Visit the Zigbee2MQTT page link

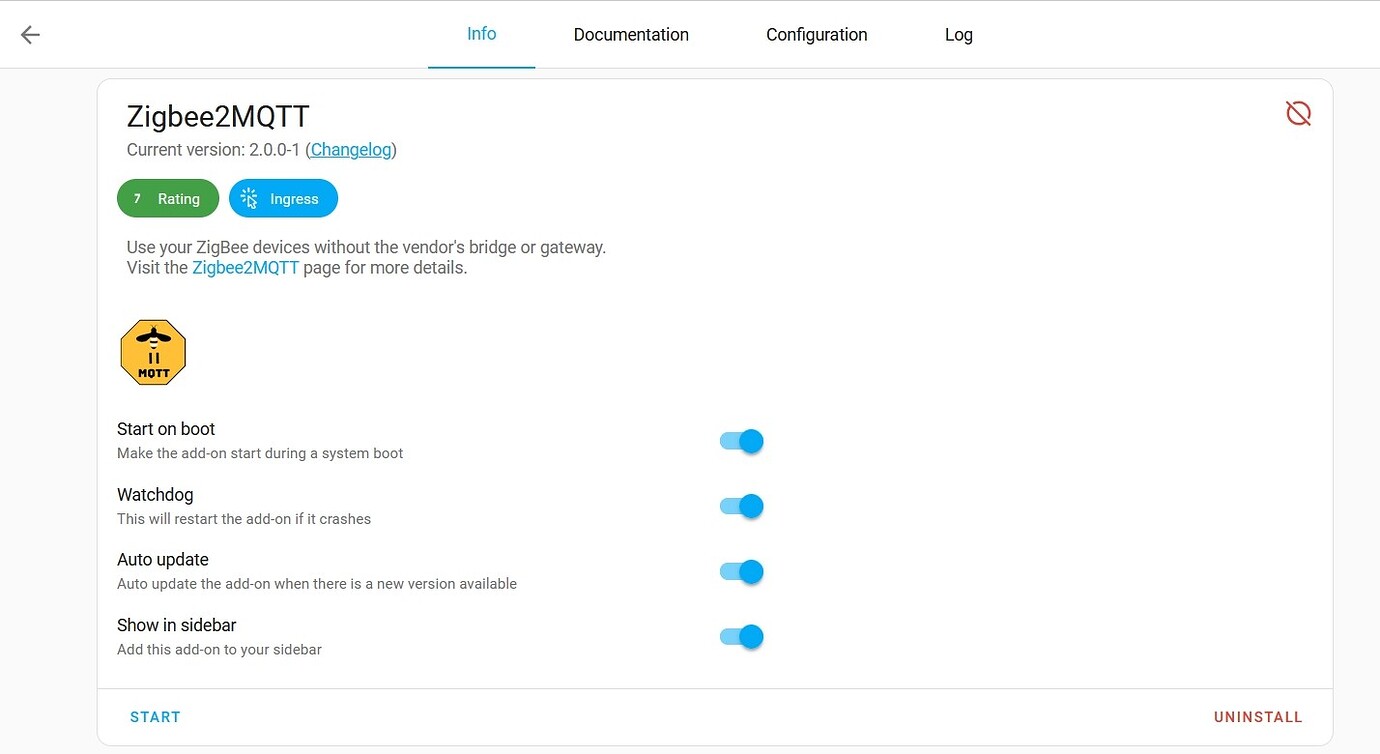pos(245,267)
